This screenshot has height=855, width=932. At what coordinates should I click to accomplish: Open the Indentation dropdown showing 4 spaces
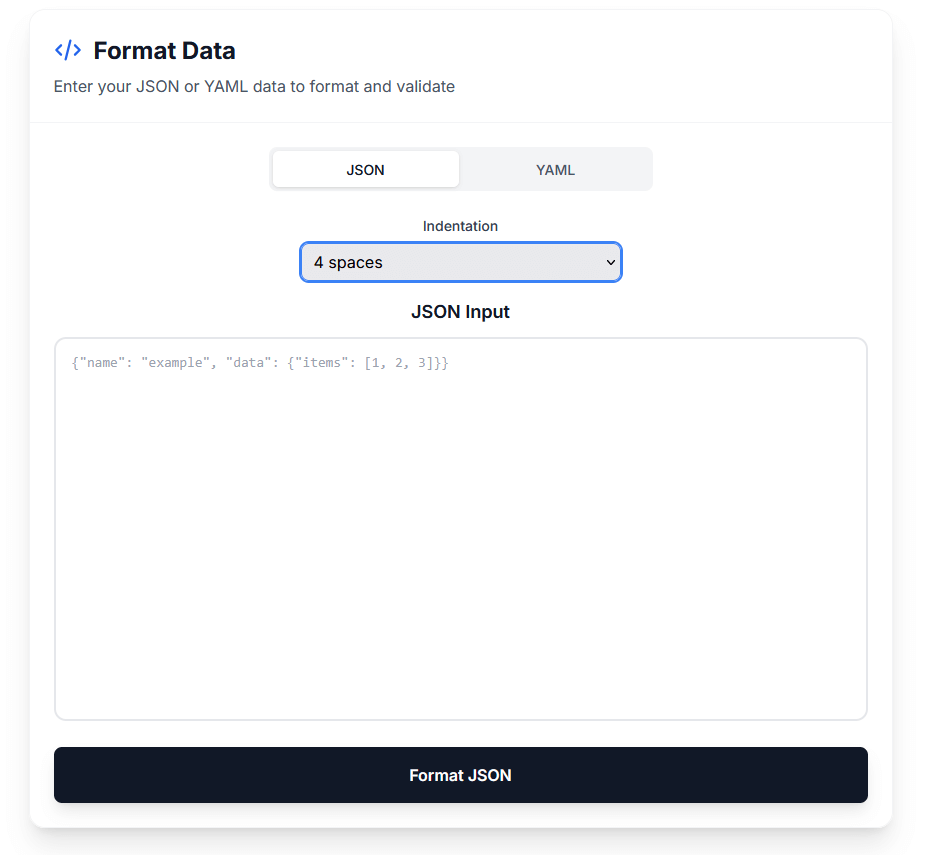(460, 263)
